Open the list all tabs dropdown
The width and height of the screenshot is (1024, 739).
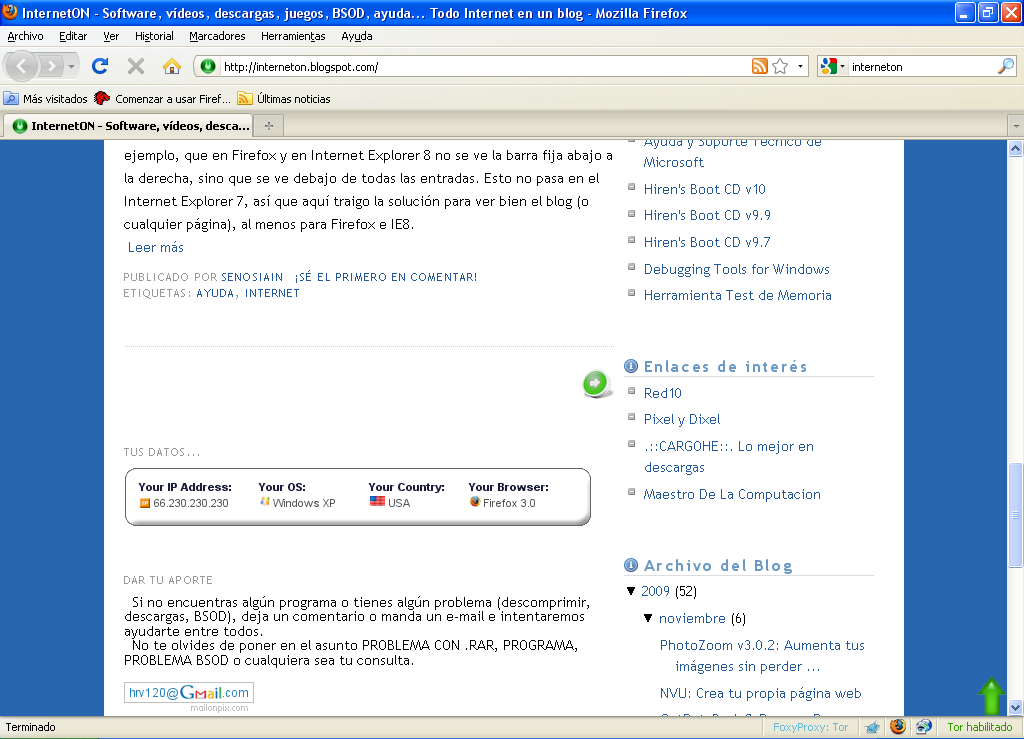click(x=1016, y=125)
